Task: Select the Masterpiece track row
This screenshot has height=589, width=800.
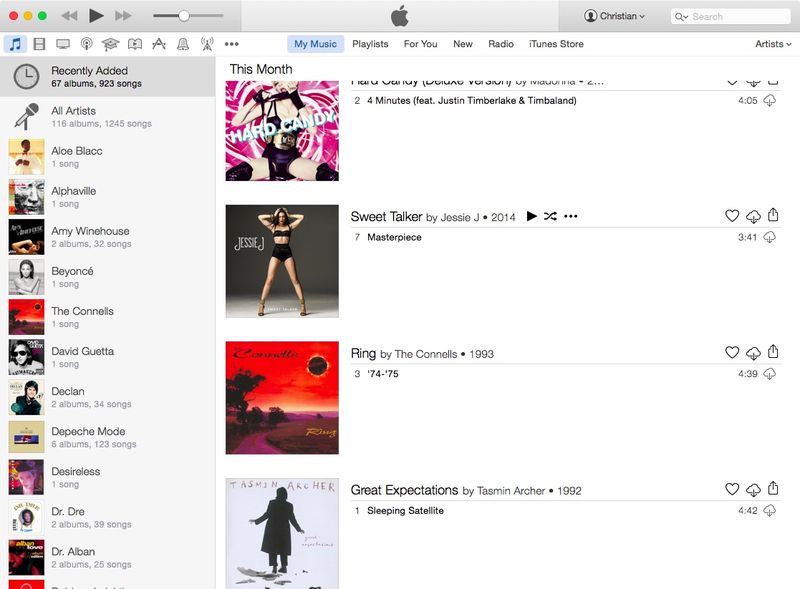Action: [565, 237]
